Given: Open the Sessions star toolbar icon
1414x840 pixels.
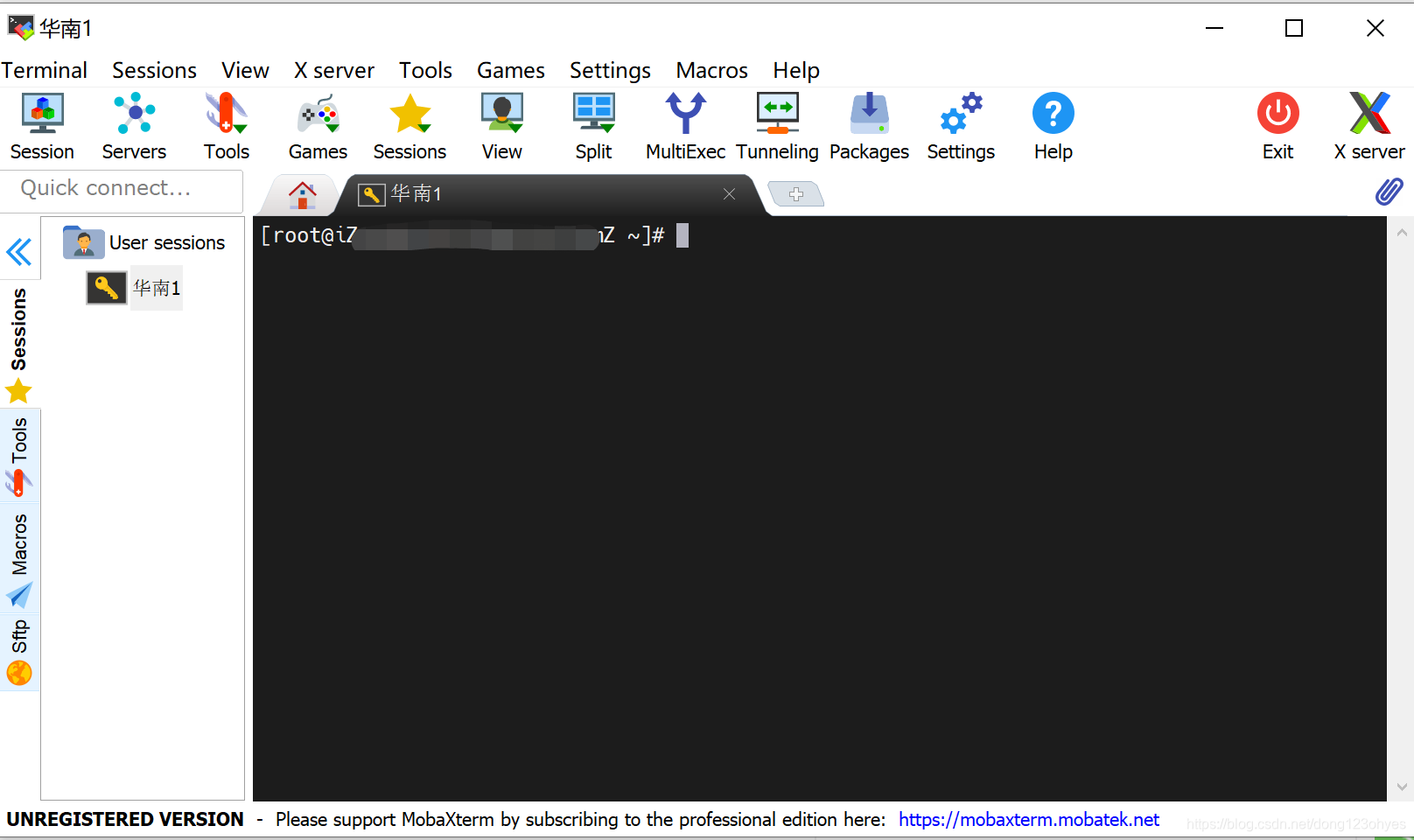Looking at the screenshot, I should pos(409,127).
